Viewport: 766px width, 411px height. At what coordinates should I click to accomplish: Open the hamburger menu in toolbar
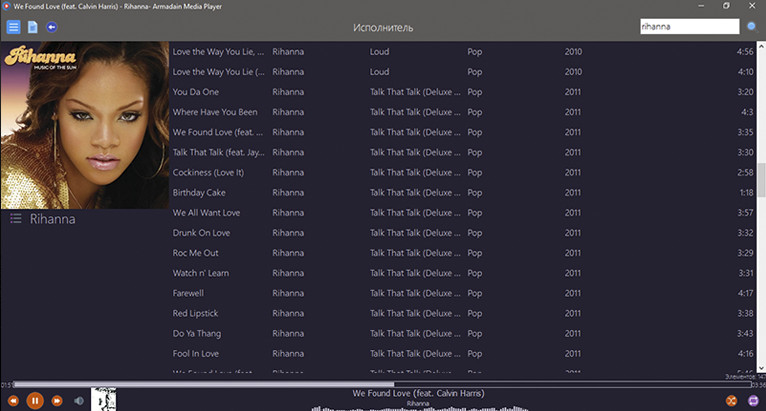[x=13, y=27]
